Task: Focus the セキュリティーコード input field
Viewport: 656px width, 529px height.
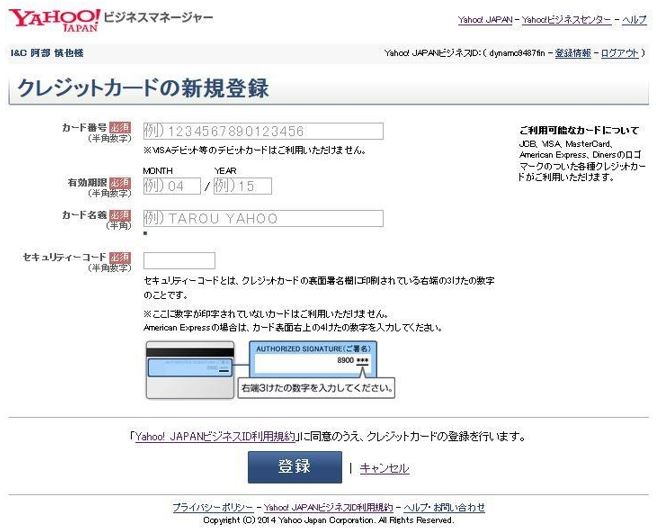Action: pos(179,260)
